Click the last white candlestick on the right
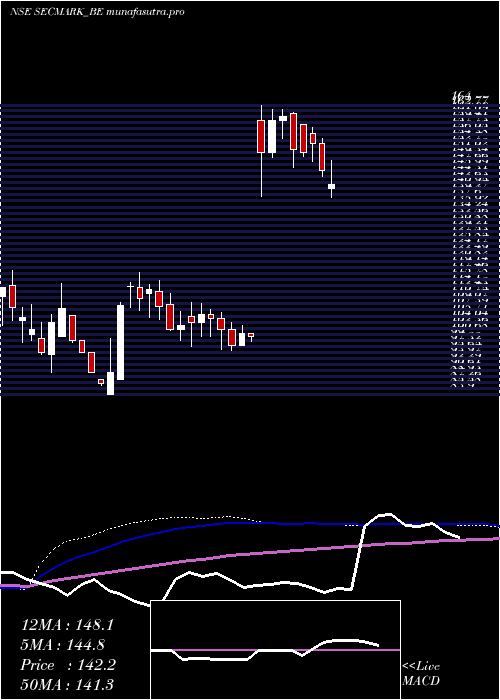This screenshot has height=700, width=500. pyautogui.click(x=331, y=186)
